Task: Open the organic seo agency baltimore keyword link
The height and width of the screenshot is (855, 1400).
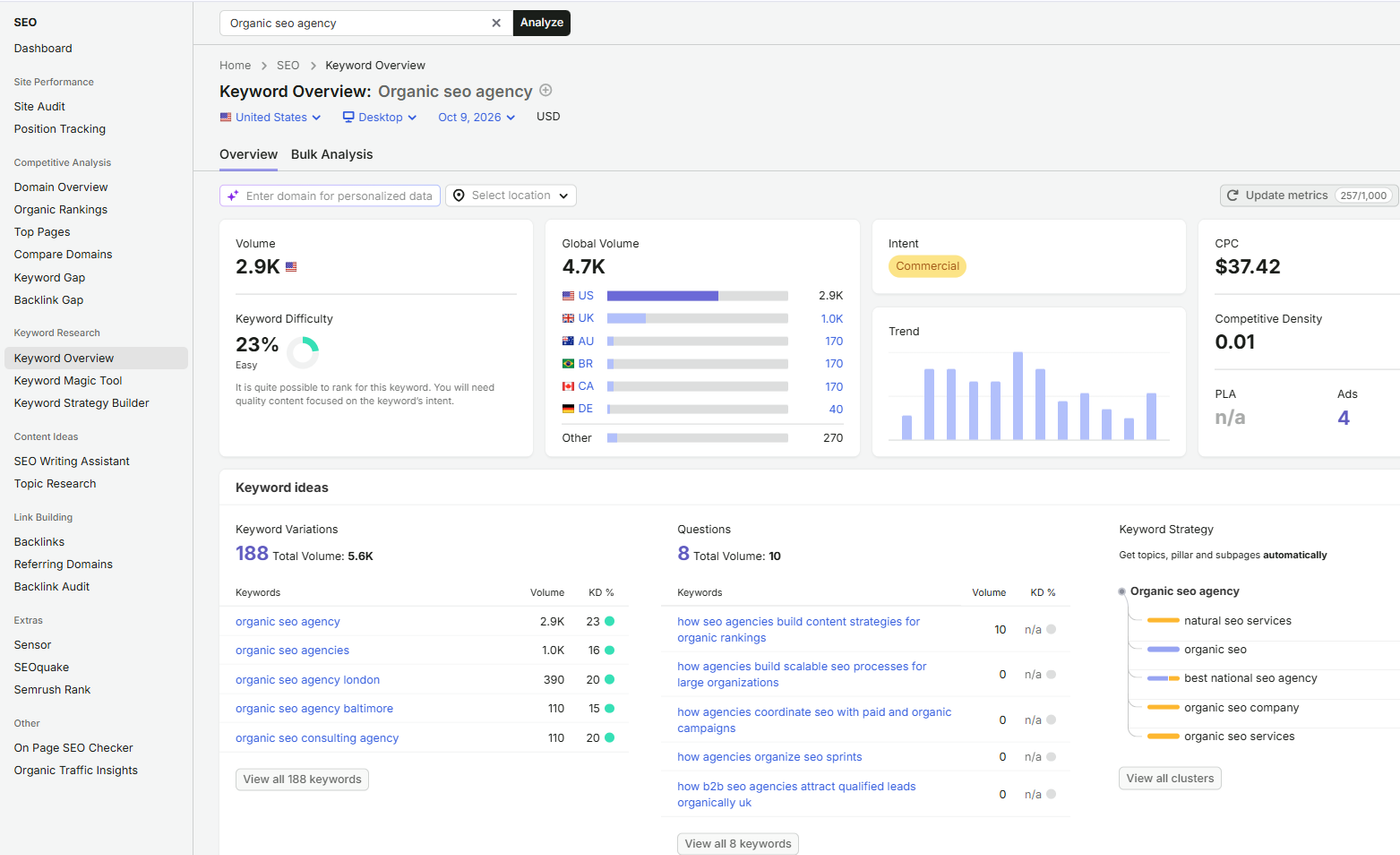Action: click(314, 709)
